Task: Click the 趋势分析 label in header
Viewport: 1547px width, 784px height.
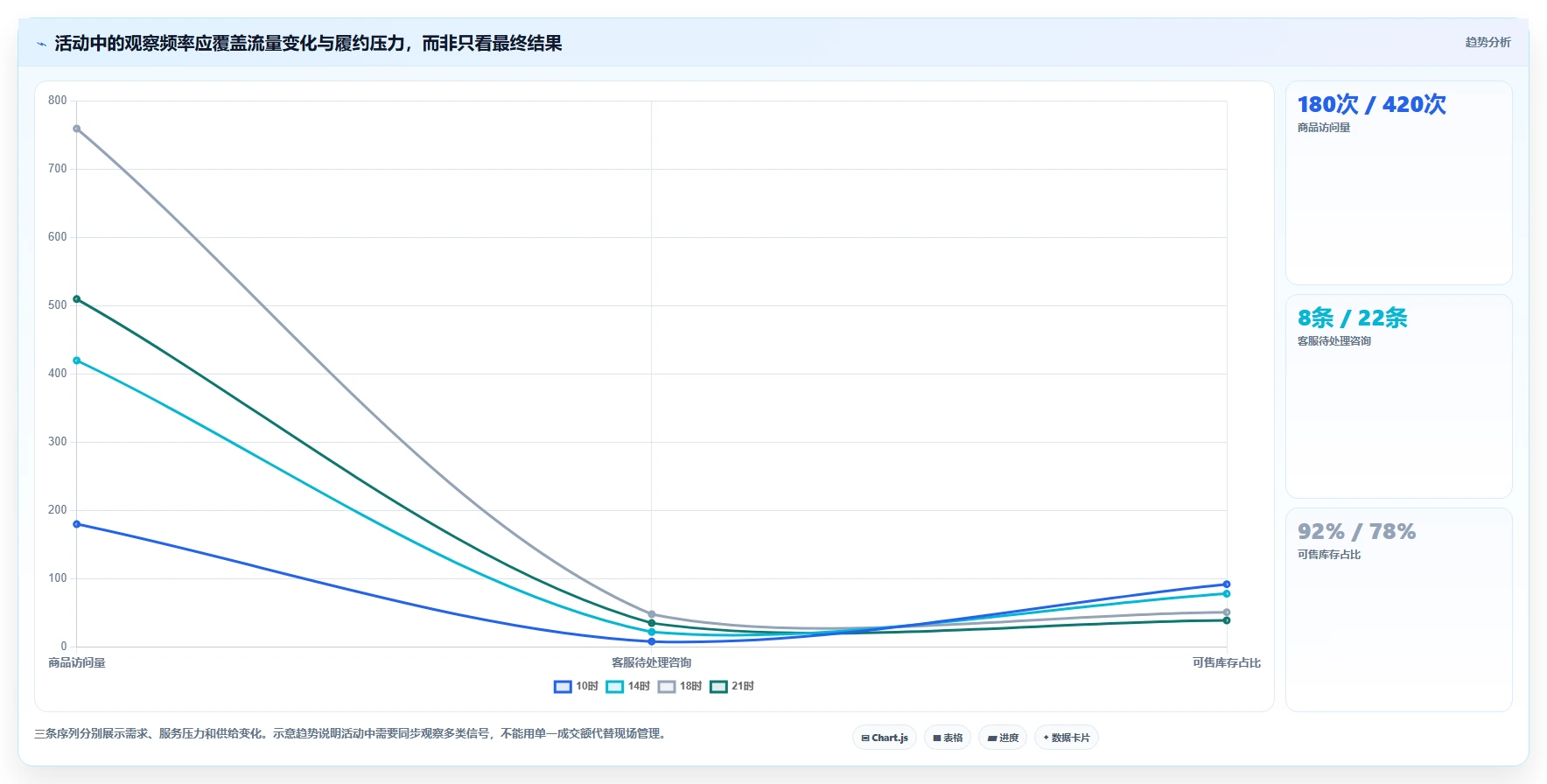Action: click(x=1487, y=42)
